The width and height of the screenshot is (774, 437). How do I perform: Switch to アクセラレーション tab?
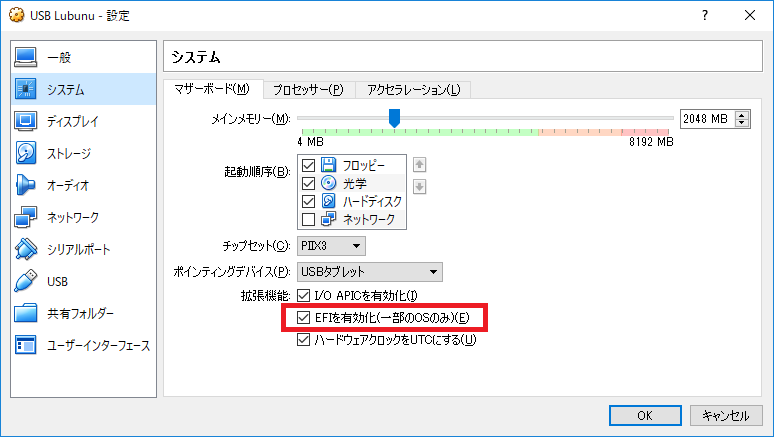414,90
